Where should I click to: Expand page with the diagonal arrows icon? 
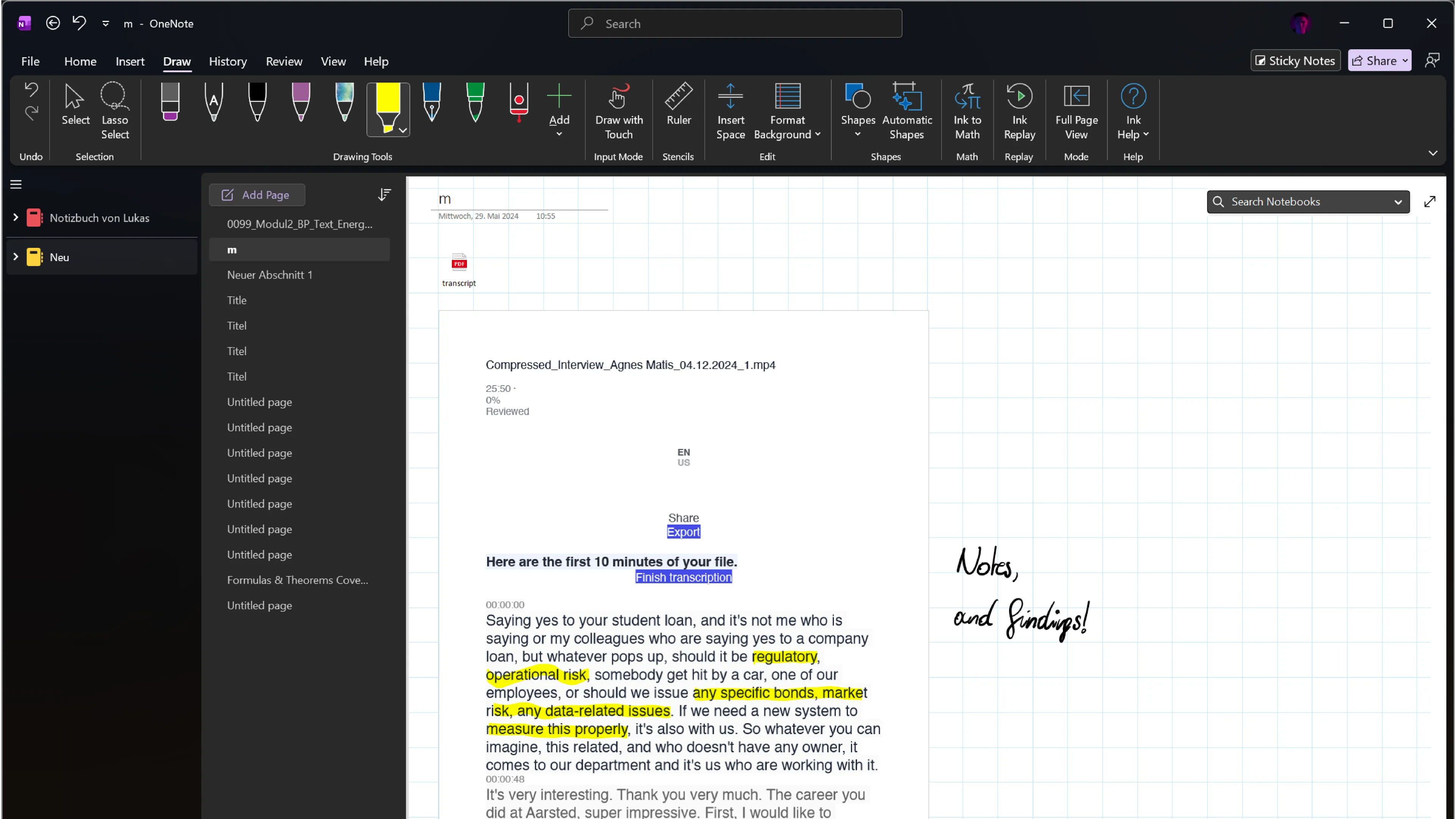tap(1429, 202)
